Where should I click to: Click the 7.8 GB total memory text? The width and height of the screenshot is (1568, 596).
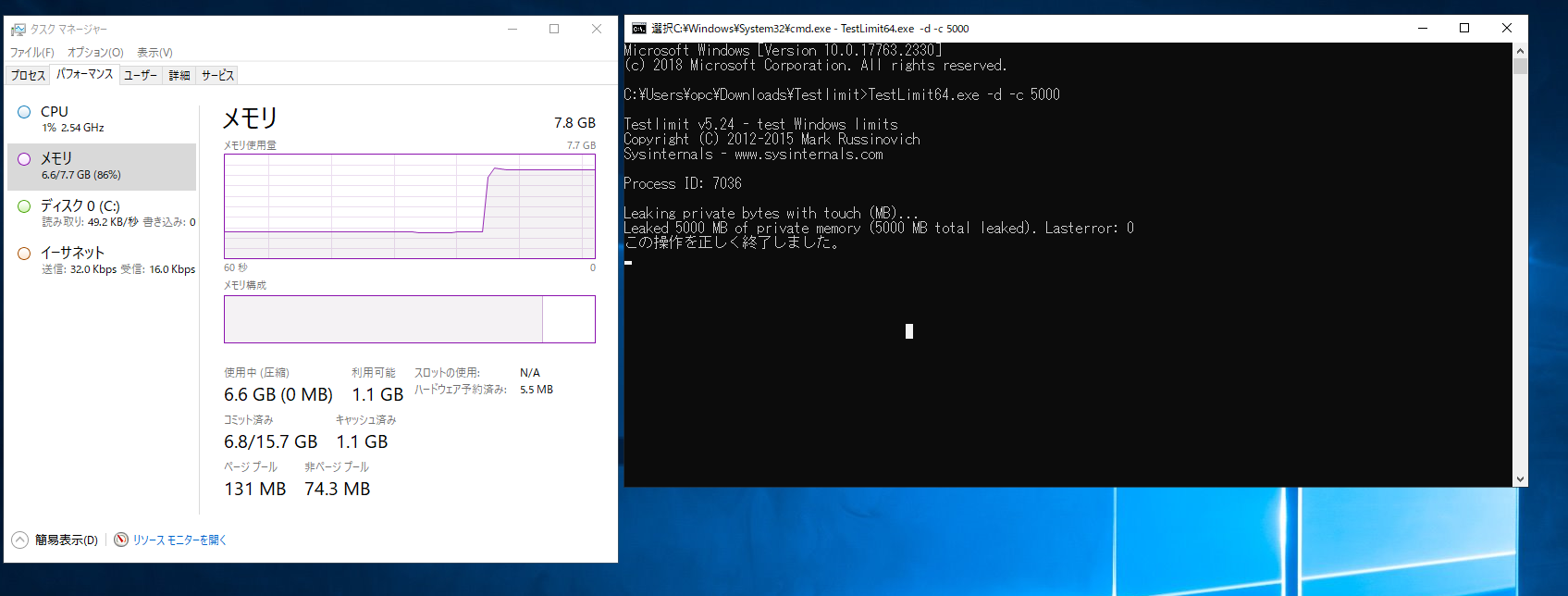coord(574,123)
